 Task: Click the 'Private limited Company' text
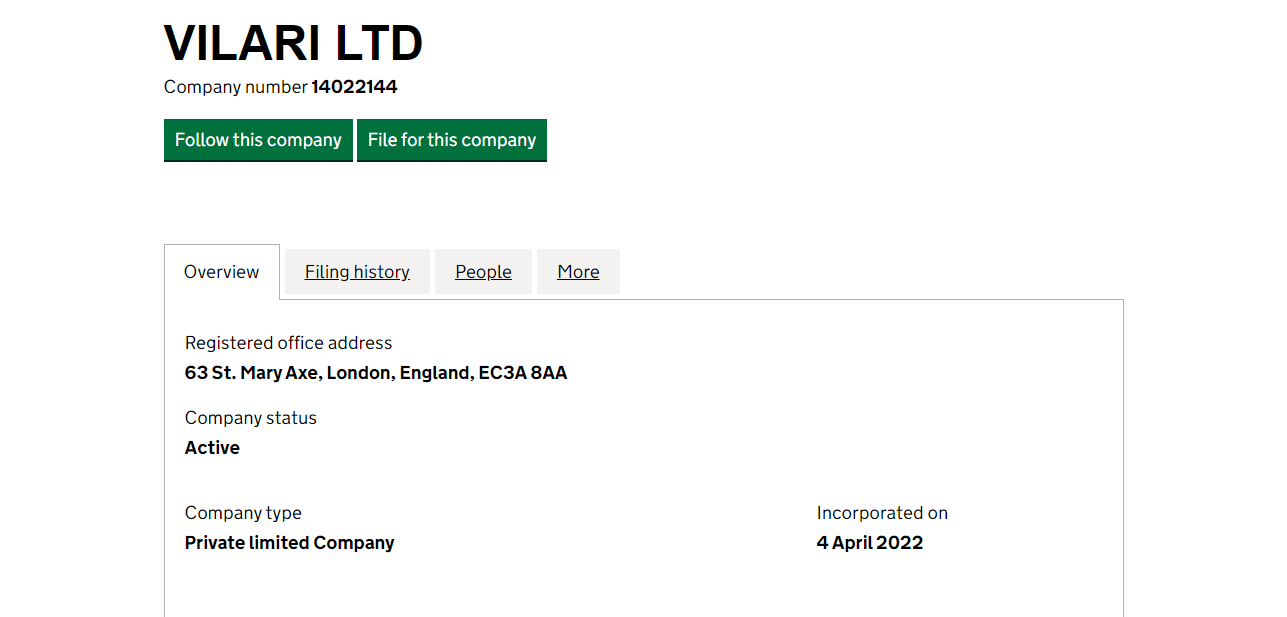coord(289,543)
